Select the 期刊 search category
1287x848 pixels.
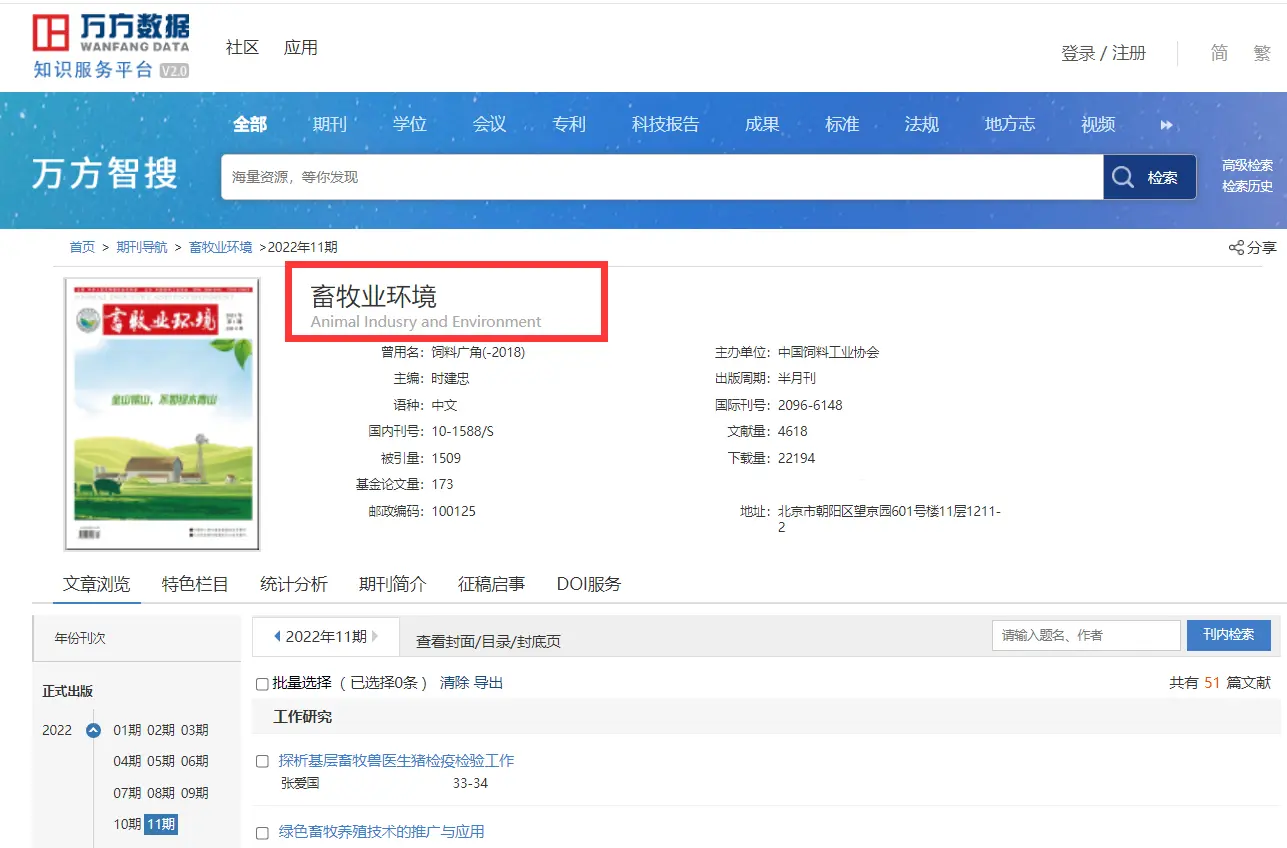pyautogui.click(x=330, y=124)
